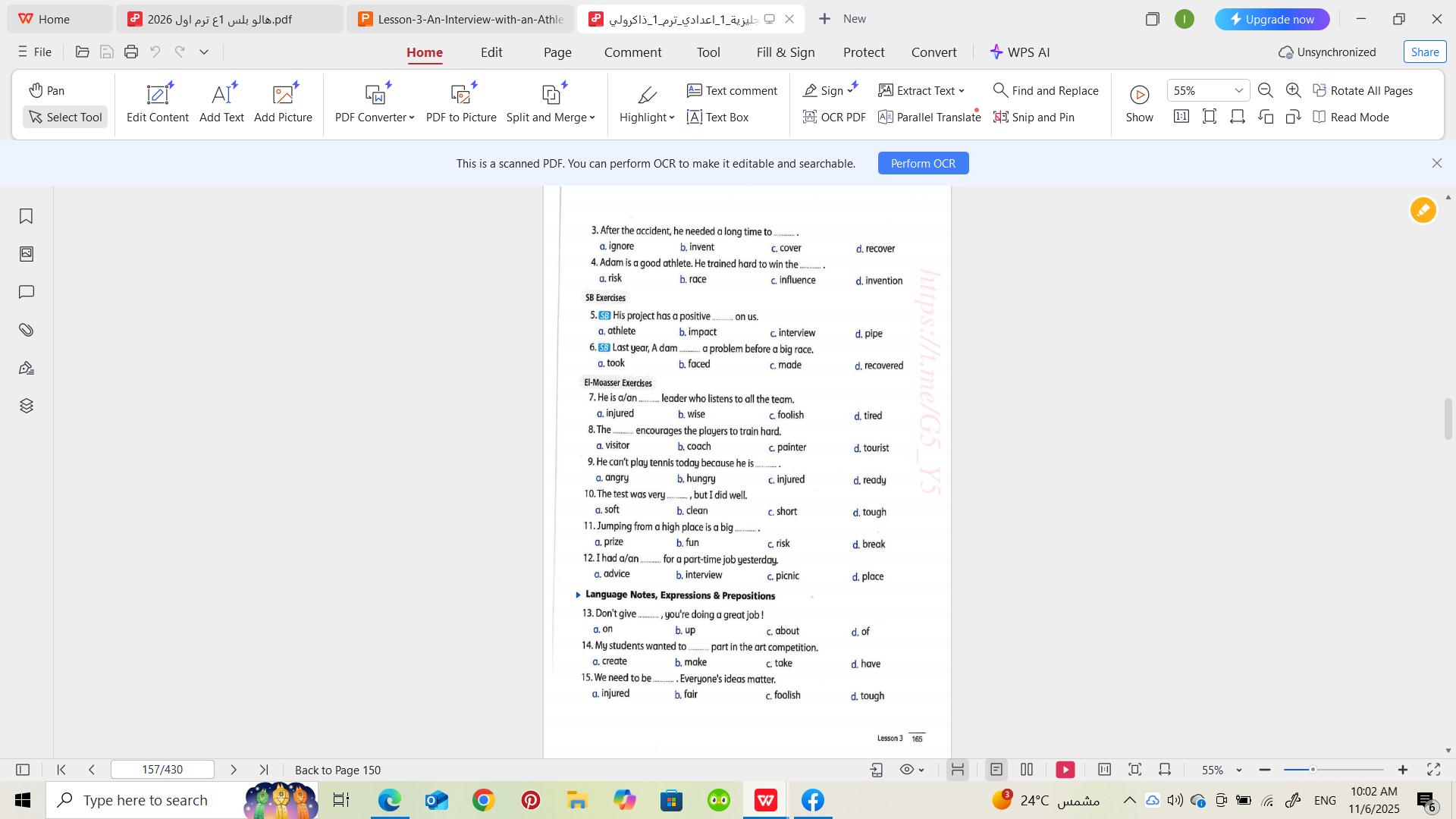
Task: Open the bookmark panel in the sidebar
Action: pos(26,216)
